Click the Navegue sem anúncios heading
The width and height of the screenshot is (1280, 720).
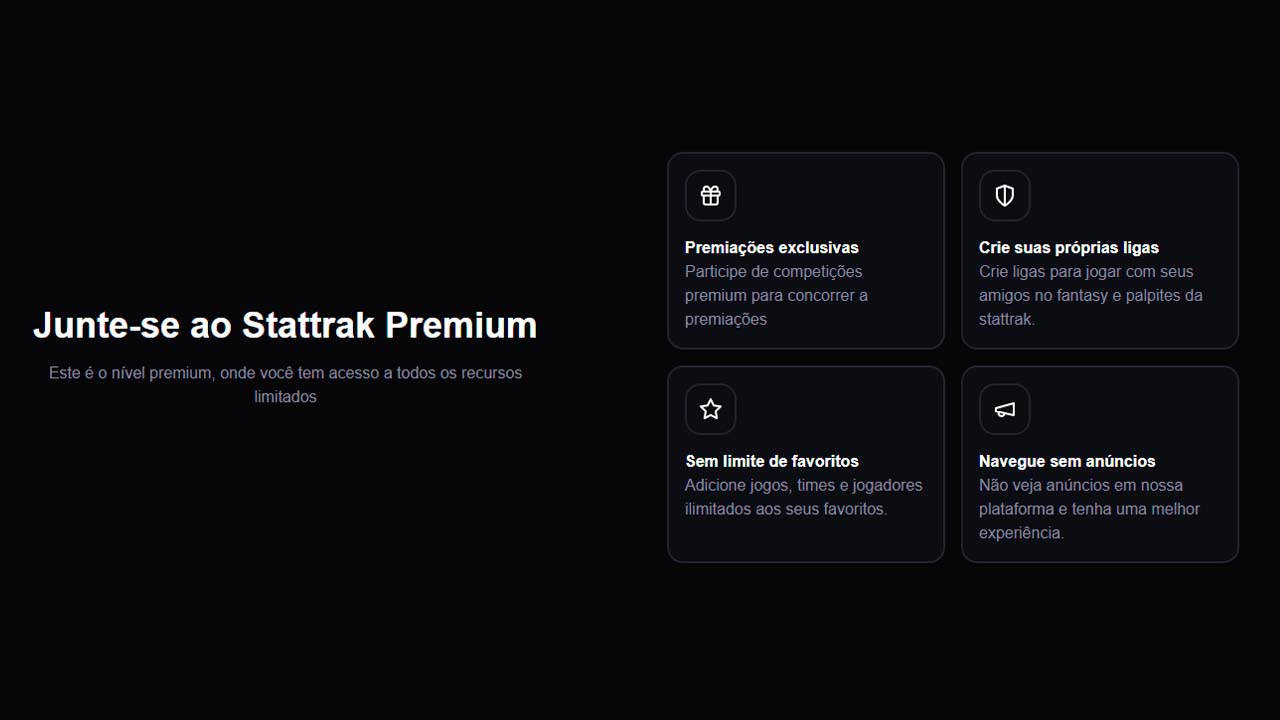click(x=1067, y=461)
